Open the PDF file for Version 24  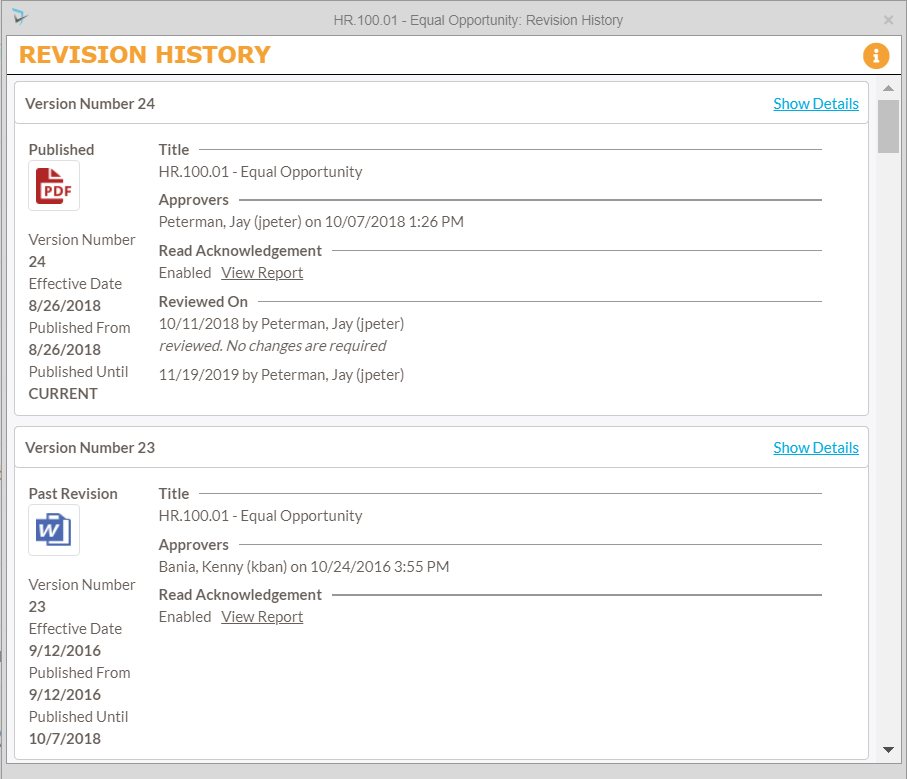[54, 186]
